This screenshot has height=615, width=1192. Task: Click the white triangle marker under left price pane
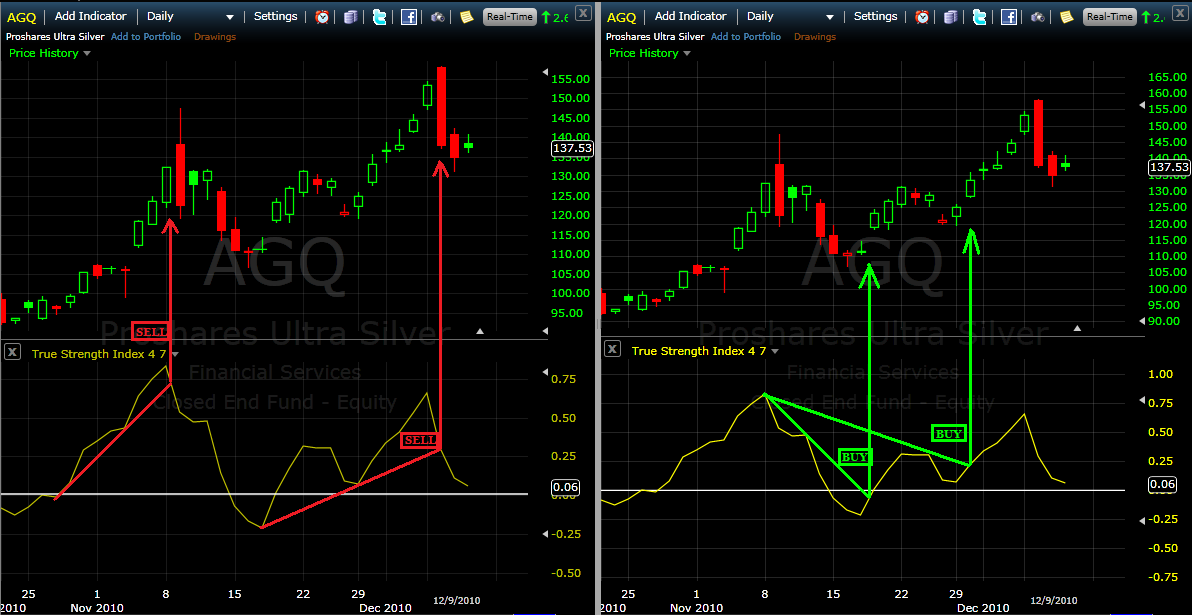point(479,331)
